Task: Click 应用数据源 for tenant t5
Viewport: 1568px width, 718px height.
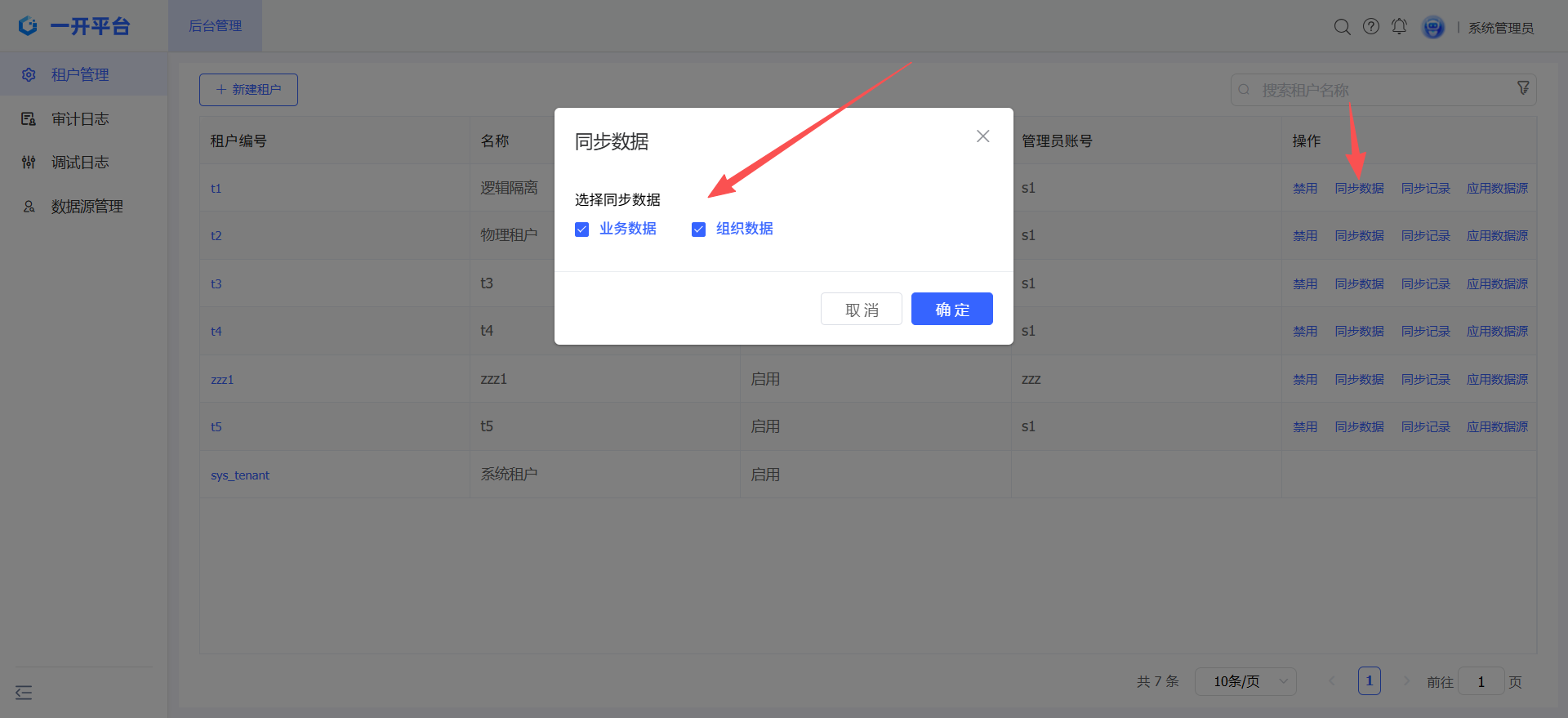Action: (1497, 427)
